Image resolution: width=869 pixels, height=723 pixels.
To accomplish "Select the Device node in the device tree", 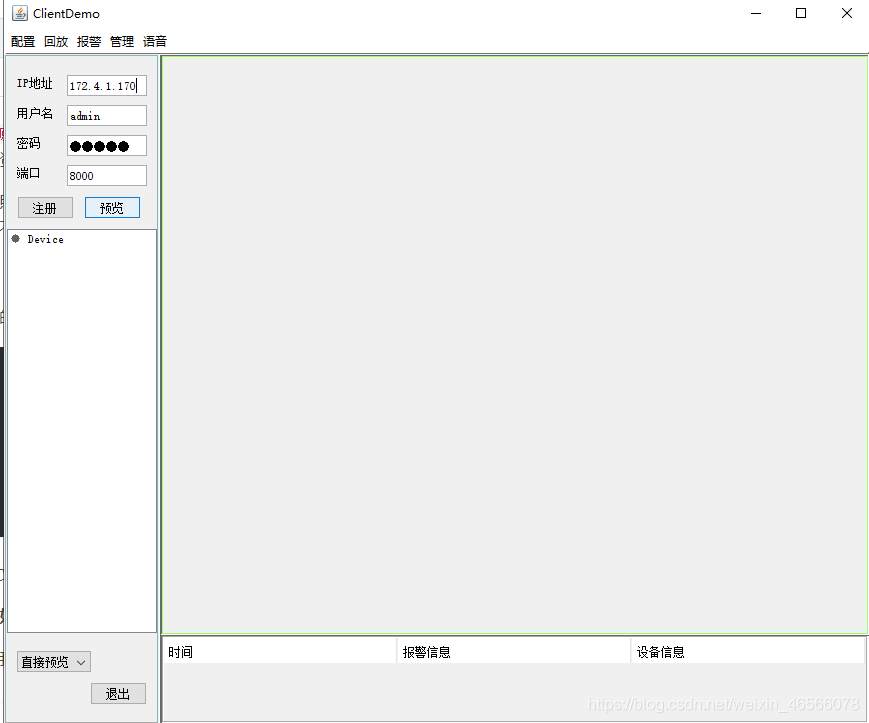I will (x=45, y=239).
